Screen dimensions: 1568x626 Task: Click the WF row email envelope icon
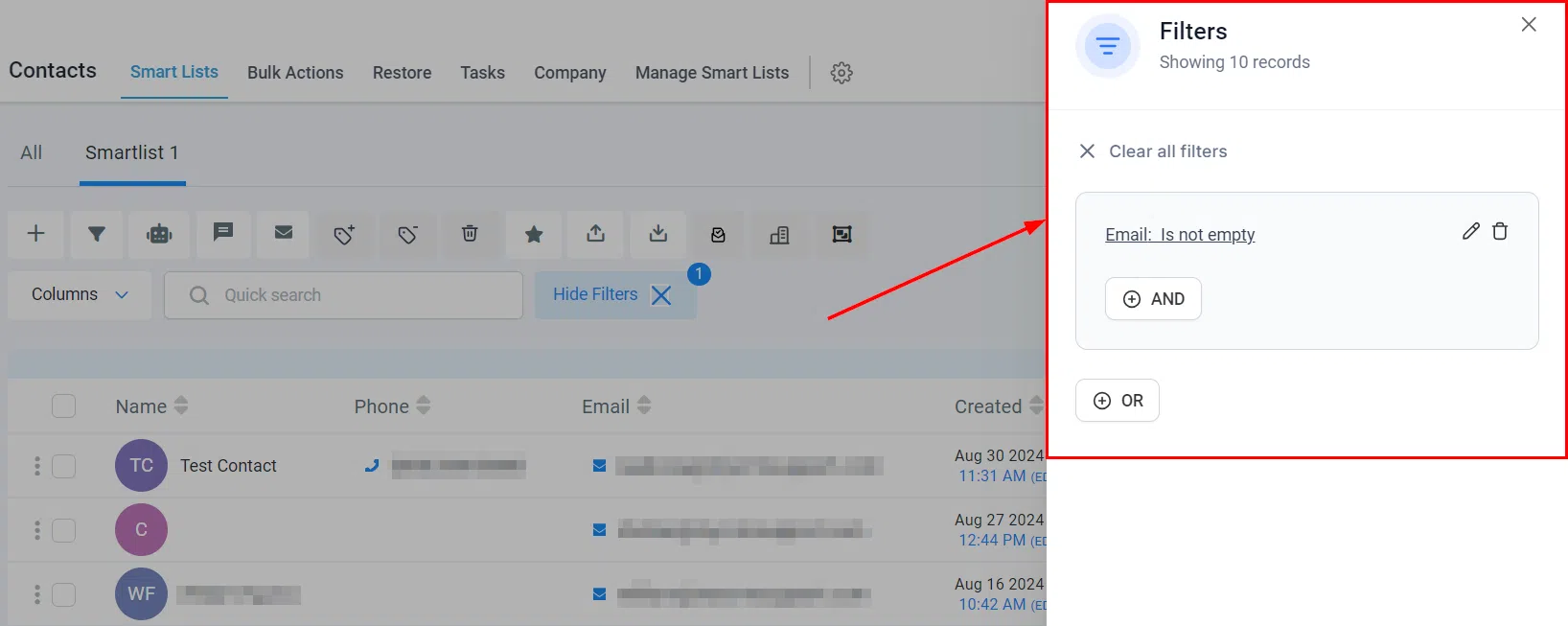click(x=599, y=594)
